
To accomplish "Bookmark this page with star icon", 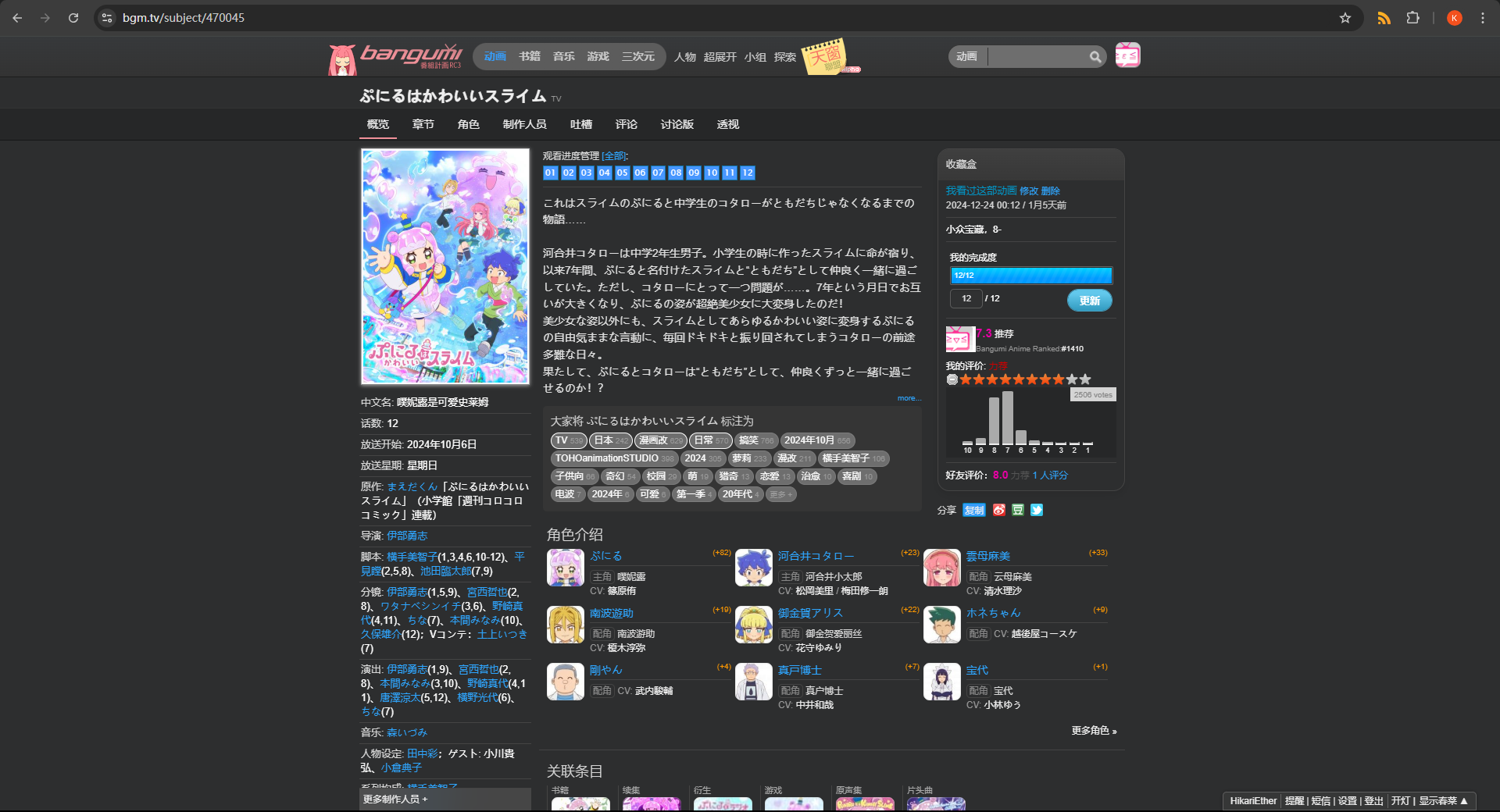I will [x=1345, y=18].
